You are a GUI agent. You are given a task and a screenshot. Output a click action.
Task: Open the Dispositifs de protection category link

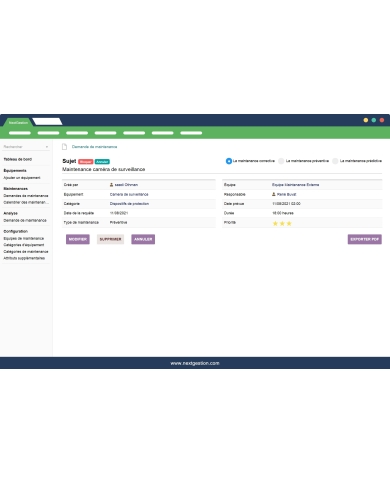[129, 204]
